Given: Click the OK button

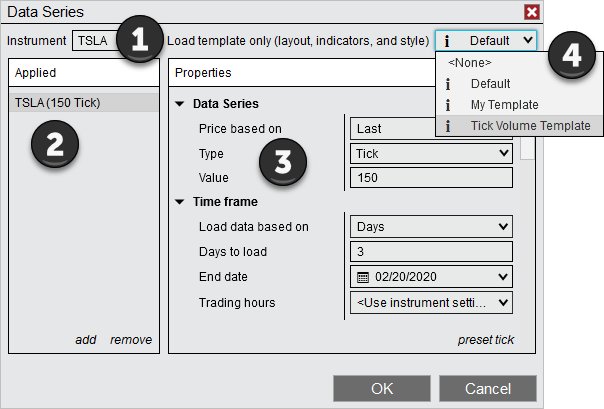Looking at the screenshot, I should 382,388.
